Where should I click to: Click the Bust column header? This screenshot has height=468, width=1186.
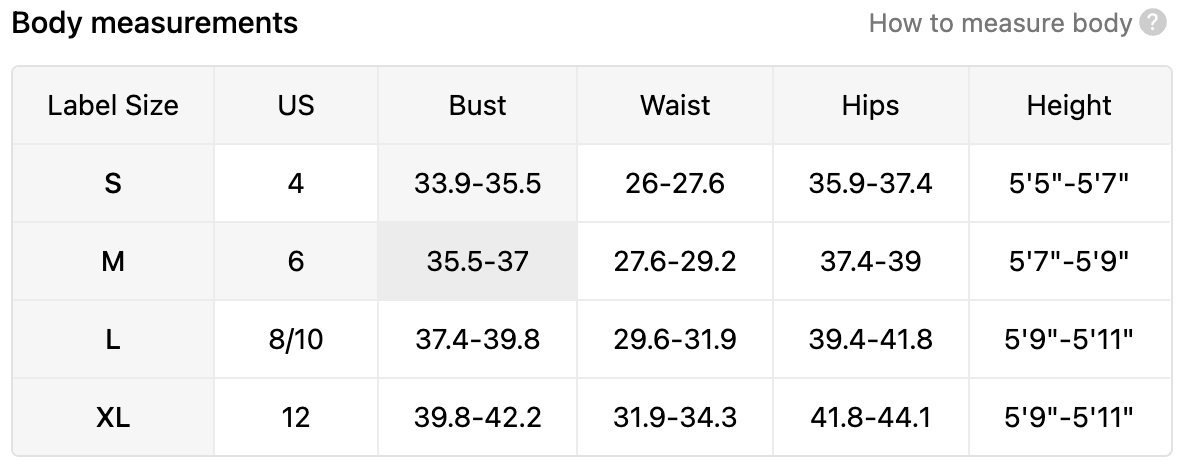[x=477, y=105]
